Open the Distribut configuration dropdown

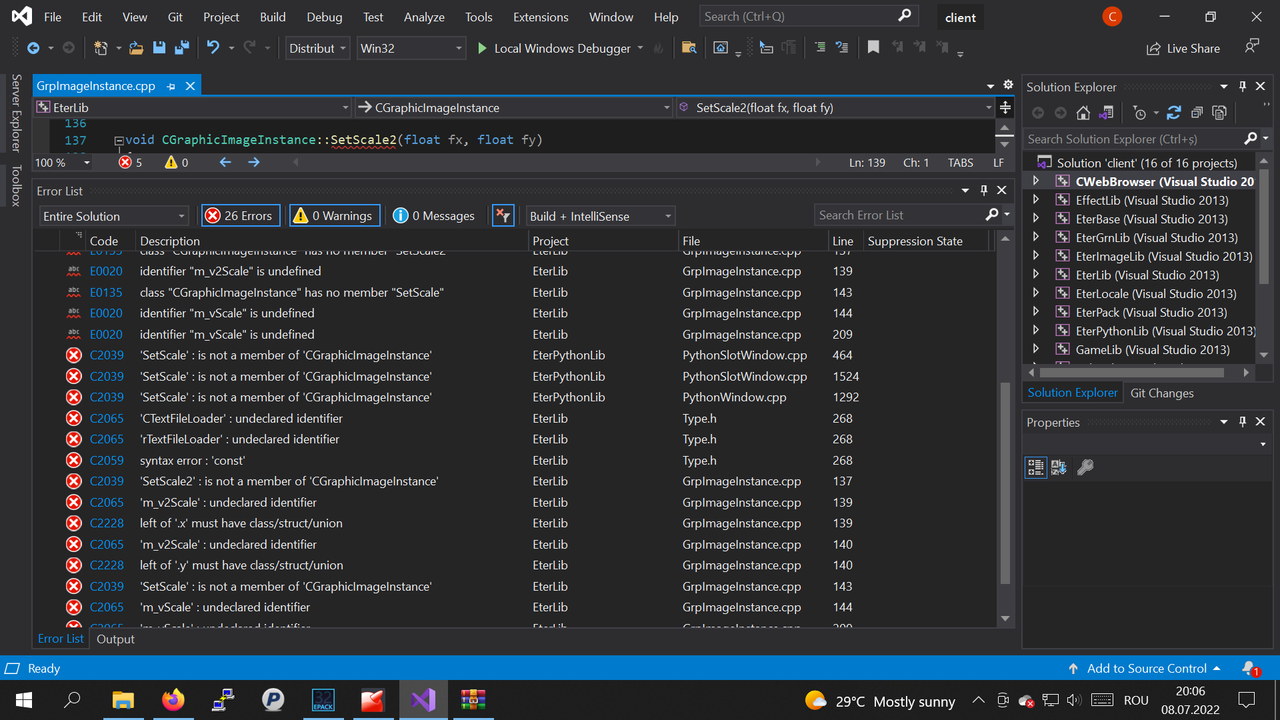point(317,48)
